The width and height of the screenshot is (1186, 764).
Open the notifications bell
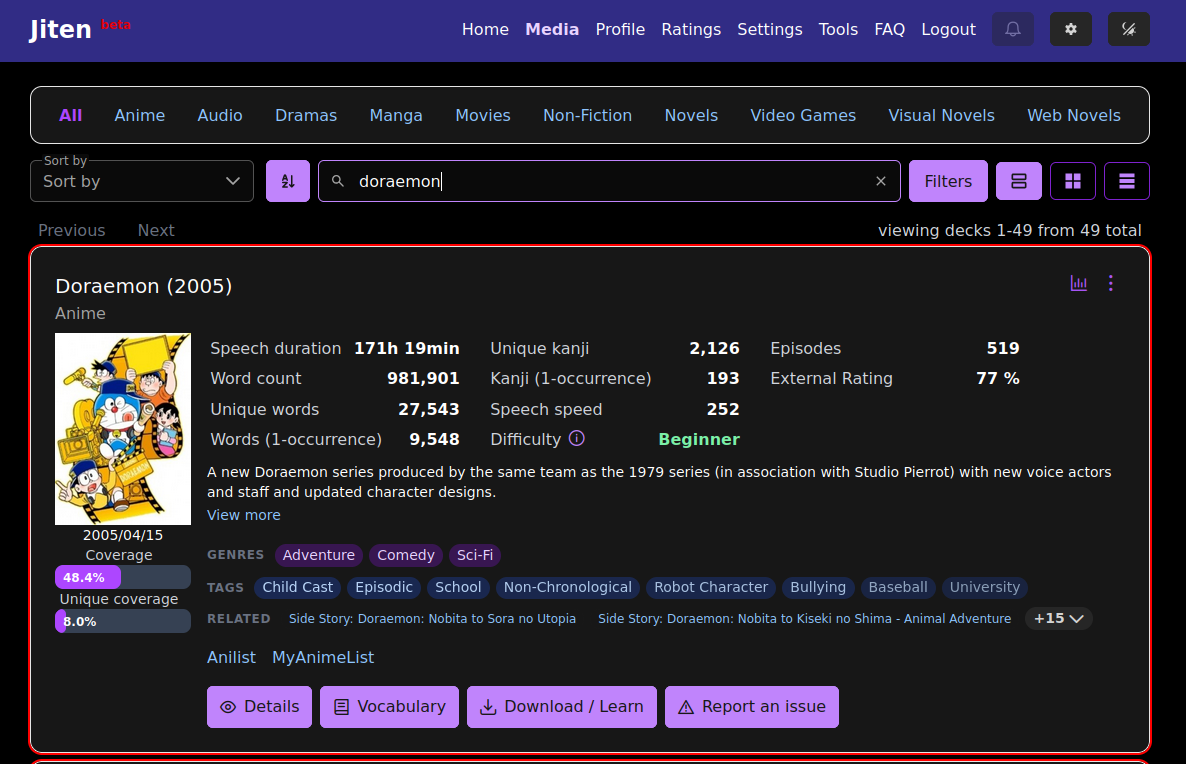[1012, 29]
